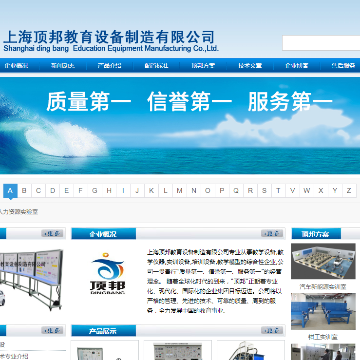Select letter E in the alphabet index
The image size is (360, 360).
[x=67, y=191]
